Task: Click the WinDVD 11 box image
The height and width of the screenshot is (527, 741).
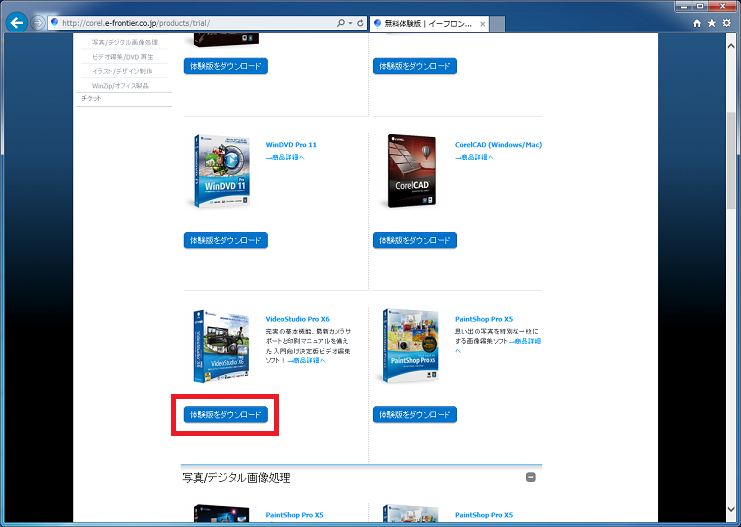Action: tap(222, 171)
